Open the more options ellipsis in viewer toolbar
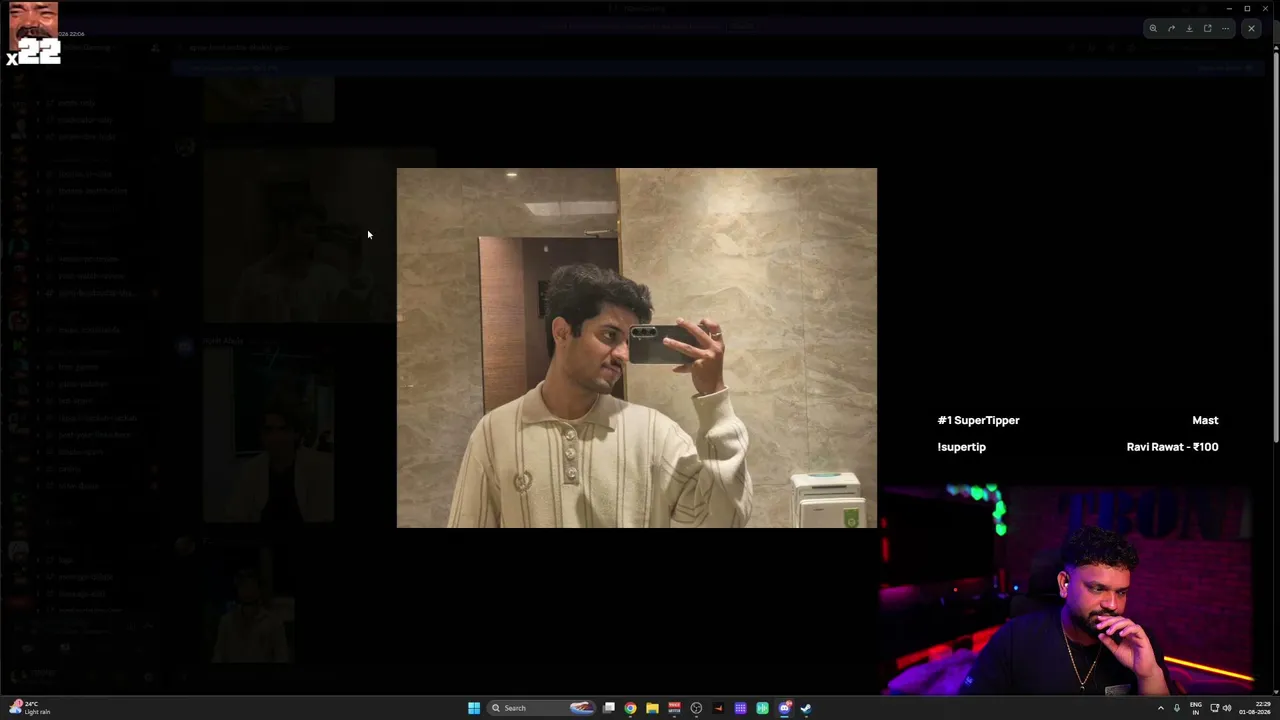Screen dimensions: 1280x720 1225,29
